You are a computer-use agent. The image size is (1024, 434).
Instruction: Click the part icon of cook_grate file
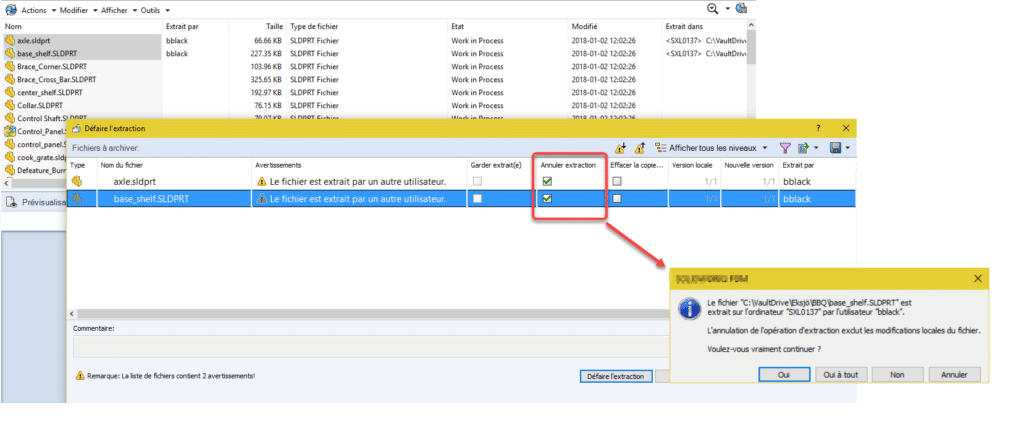click(x=10, y=157)
